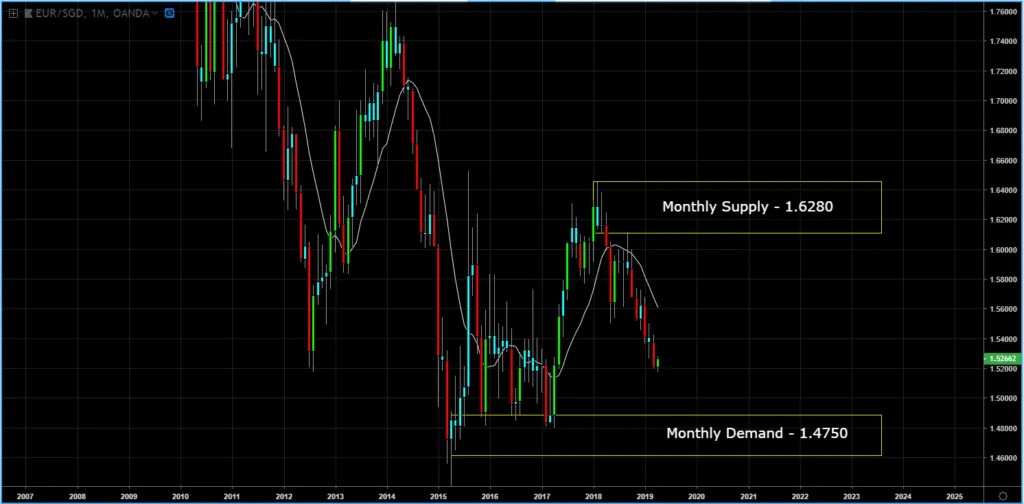Image resolution: width=1024 pixels, height=504 pixels.
Task: Click the 2013 label on time axis
Action: pyautogui.click(x=336, y=496)
